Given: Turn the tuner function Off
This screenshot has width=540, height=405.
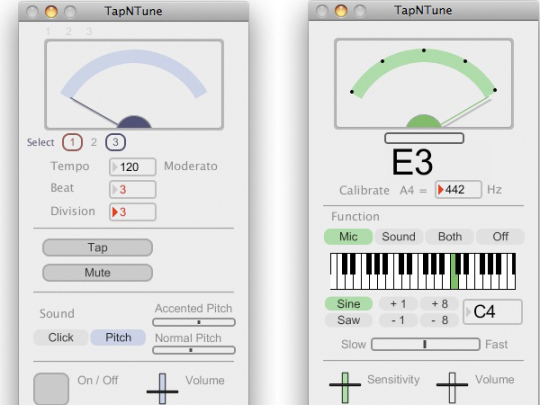Looking at the screenshot, I should tap(500, 237).
